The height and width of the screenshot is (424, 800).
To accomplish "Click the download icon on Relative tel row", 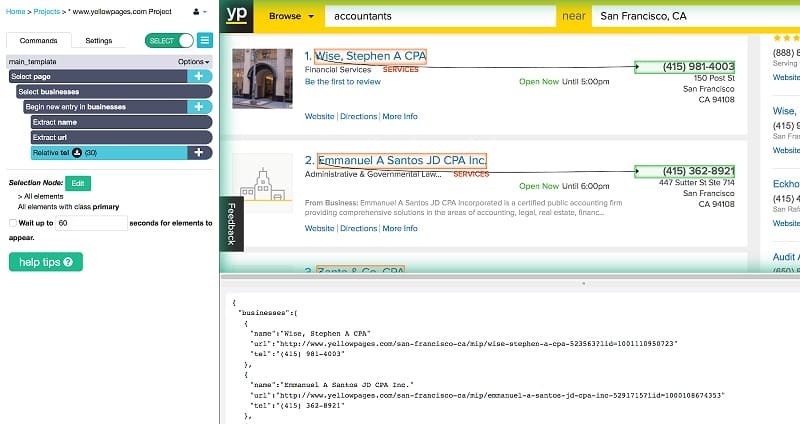I will [77, 153].
